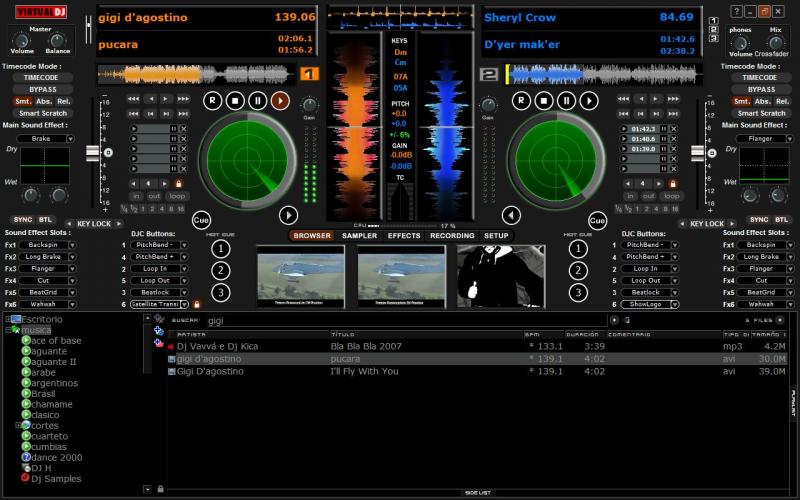Trigger hot cue 1 on right deck

tap(578, 248)
